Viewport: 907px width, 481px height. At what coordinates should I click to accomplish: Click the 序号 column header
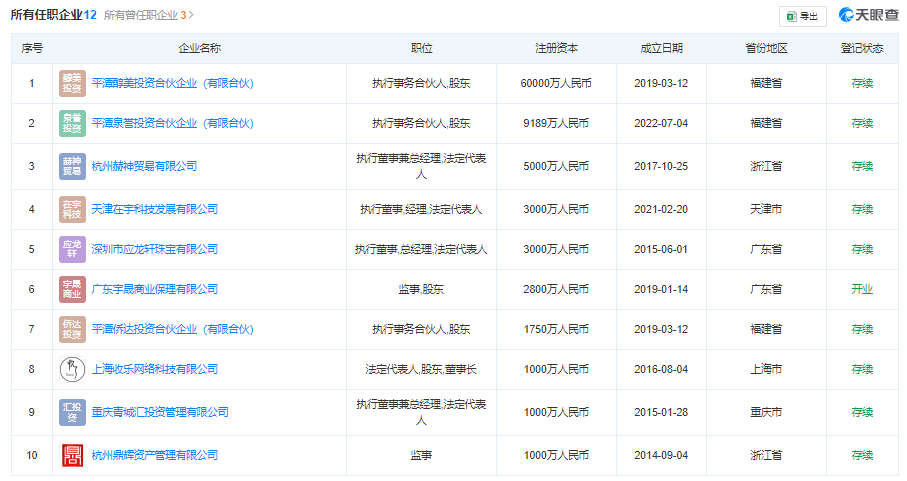(x=32, y=48)
